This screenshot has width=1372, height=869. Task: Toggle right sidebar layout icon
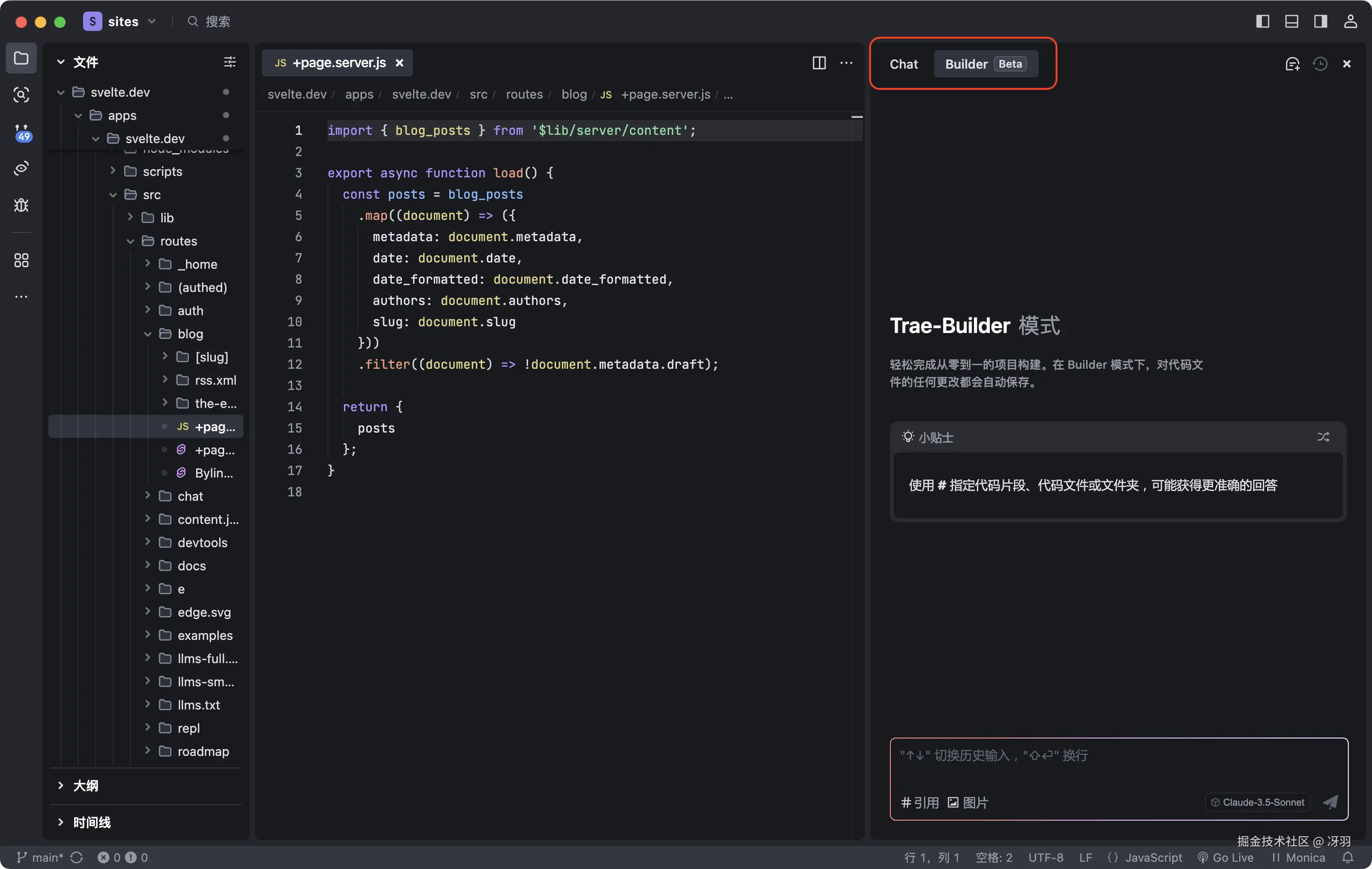coord(1320,22)
